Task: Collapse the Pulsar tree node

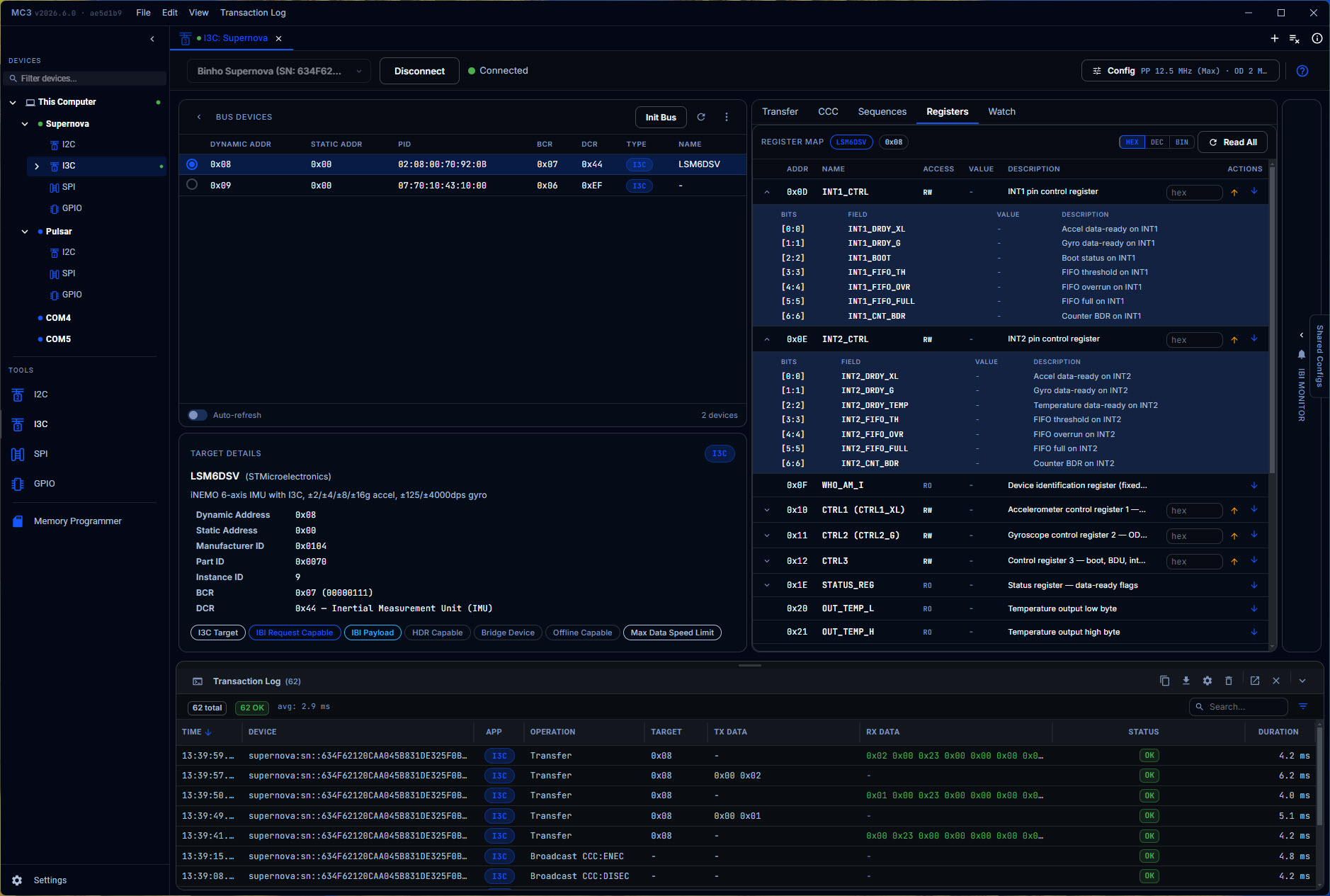Action: [25, 232]
